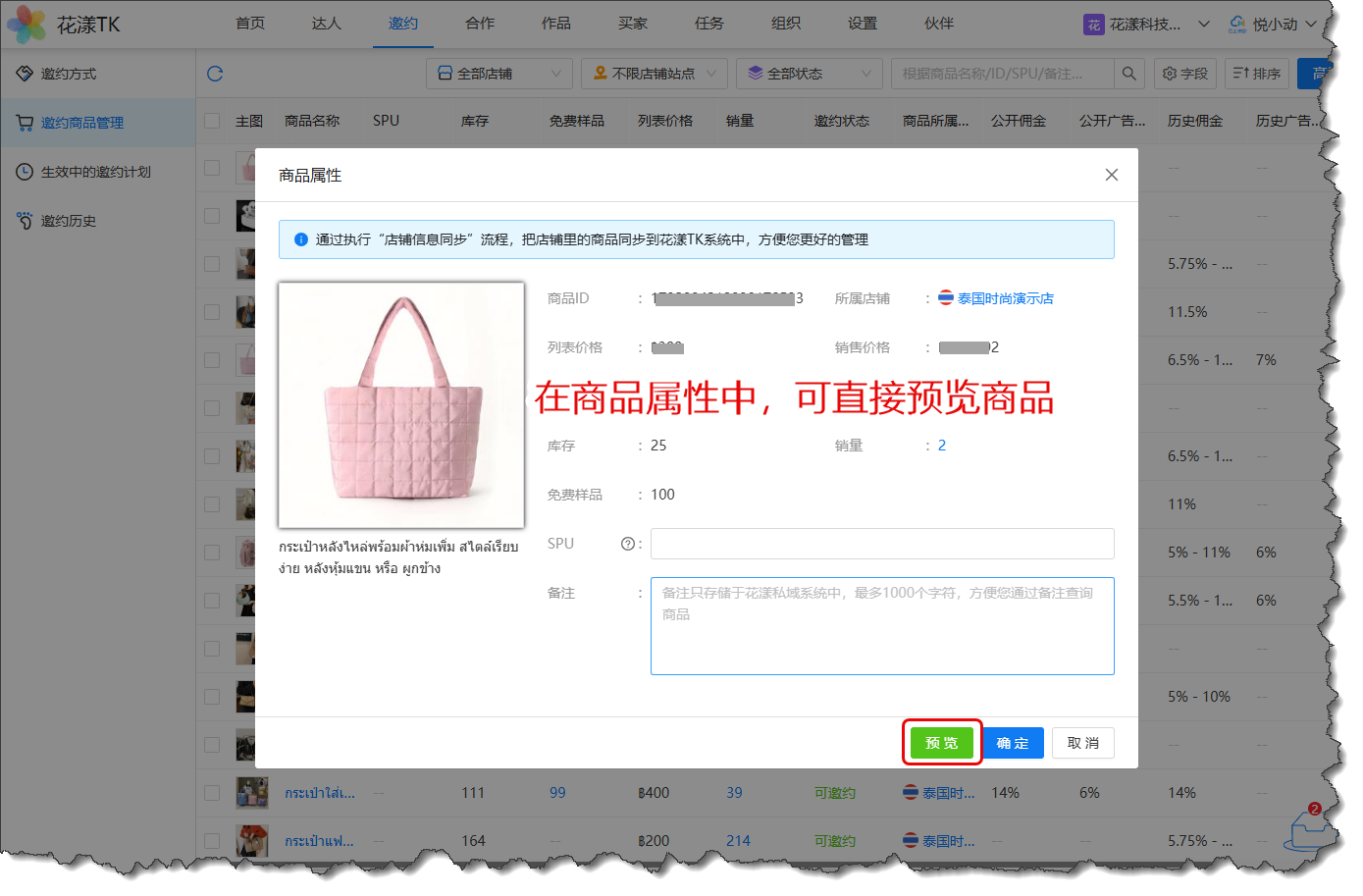Expand the 不限店铺站点 dropdown
The image size is (1363, 896).
654,74
